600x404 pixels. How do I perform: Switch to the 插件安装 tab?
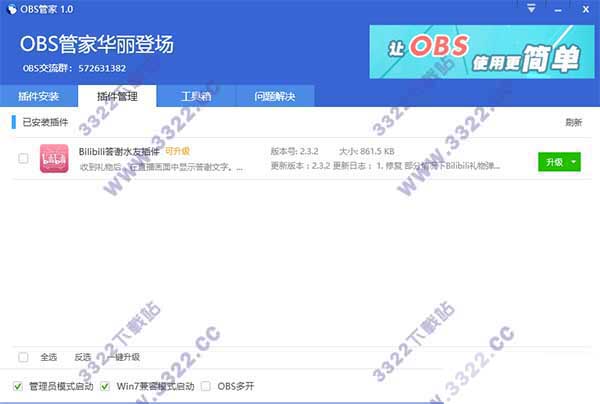39,96
